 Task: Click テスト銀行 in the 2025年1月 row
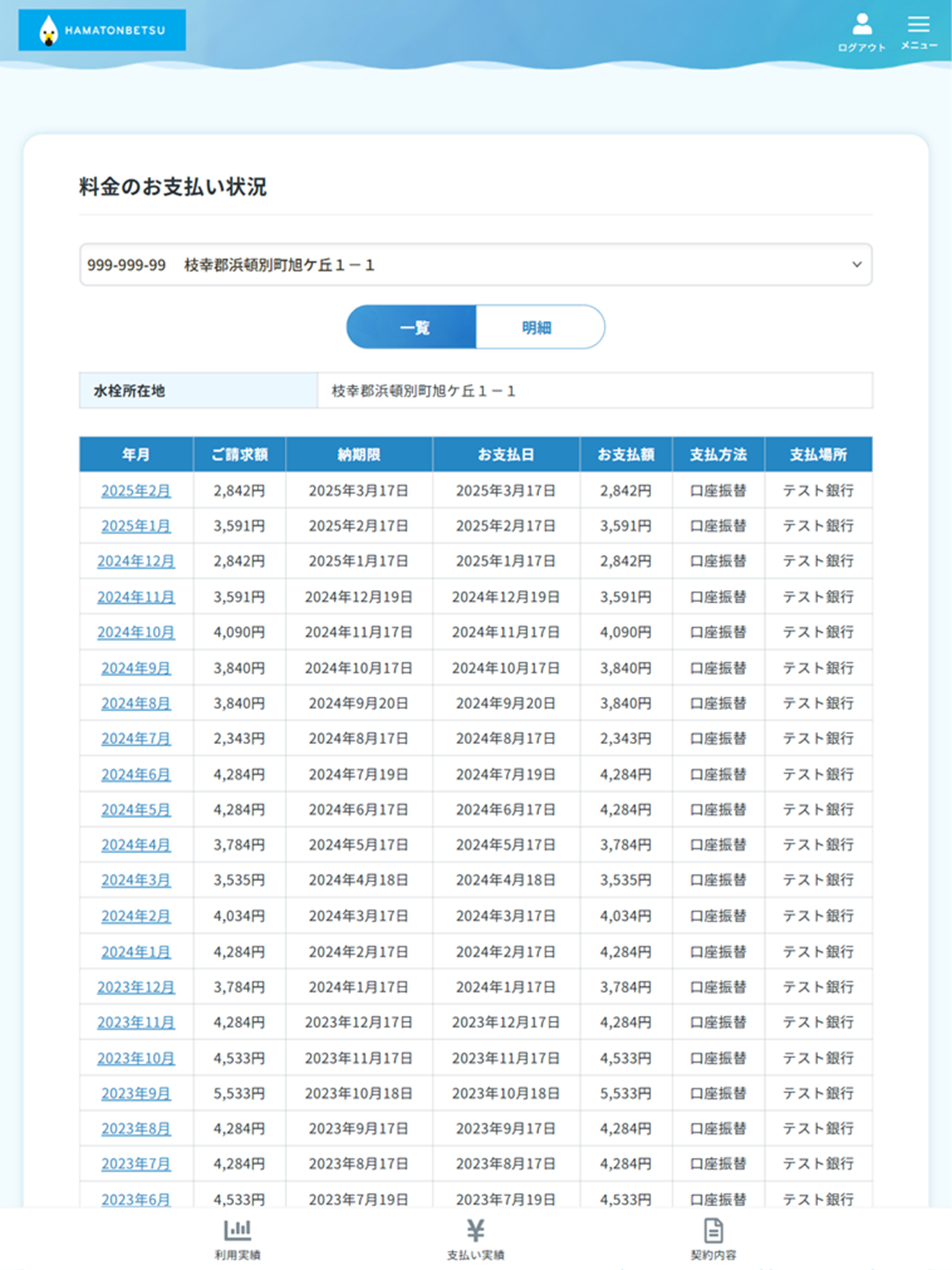tap(818, 526)
